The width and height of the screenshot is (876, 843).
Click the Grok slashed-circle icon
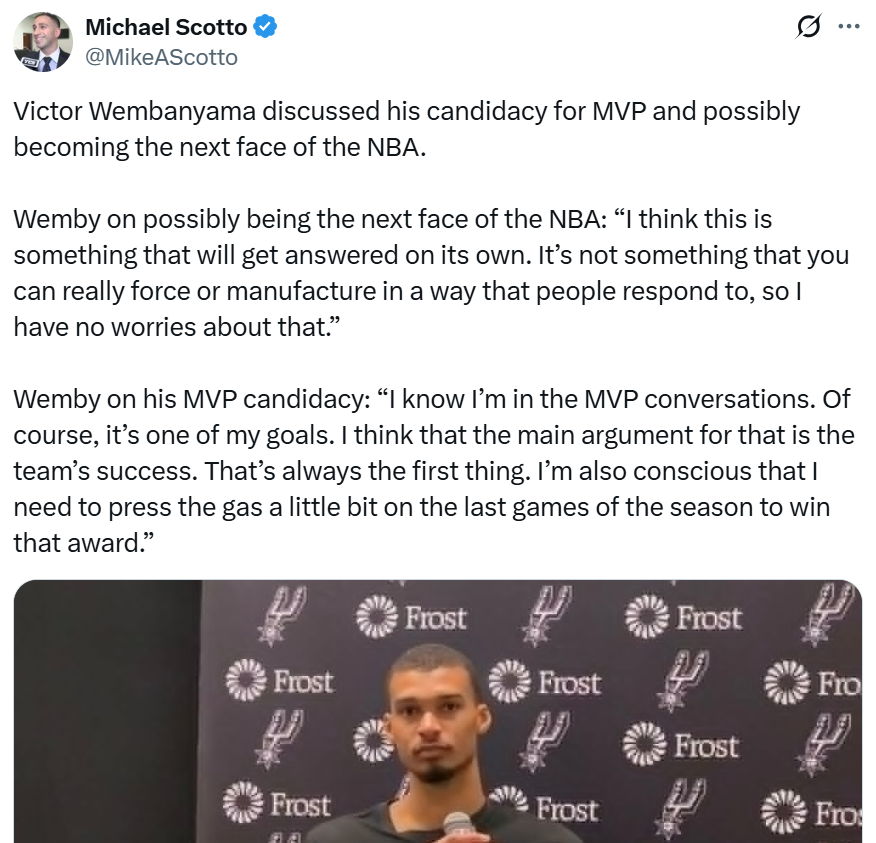[x=804, y=28]
